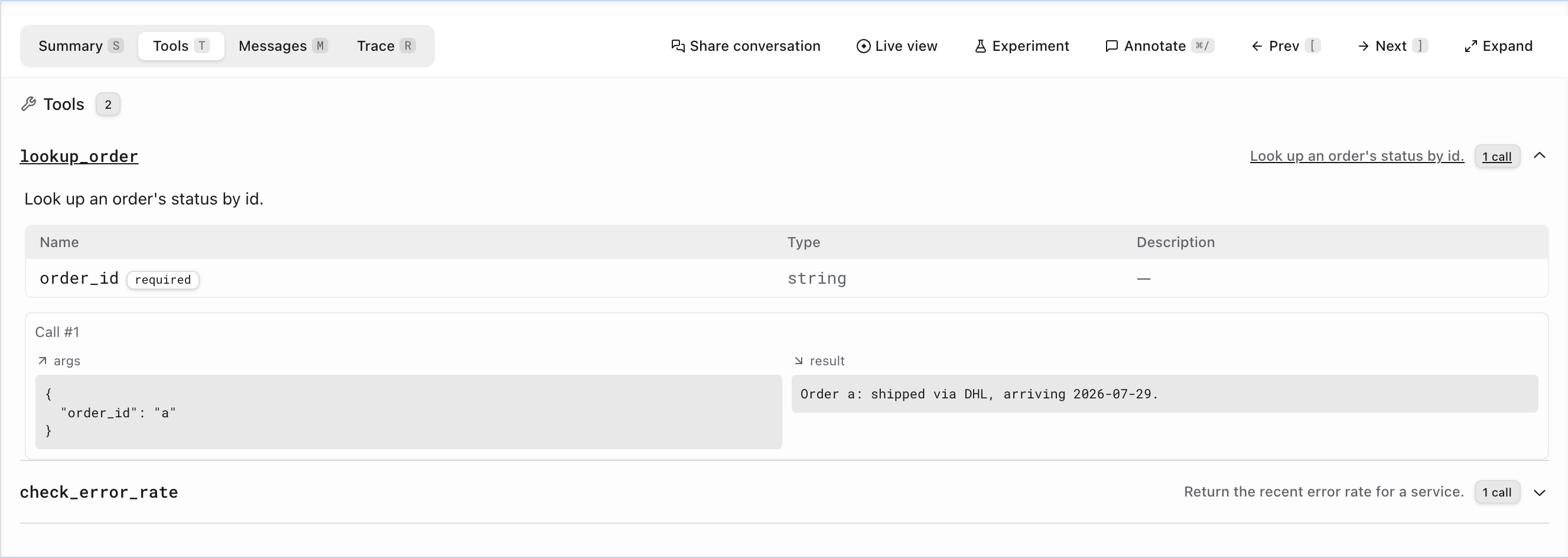Click the string type cell
The height and width of the screenshot is (558, 1568).
(x=817, y=278)
